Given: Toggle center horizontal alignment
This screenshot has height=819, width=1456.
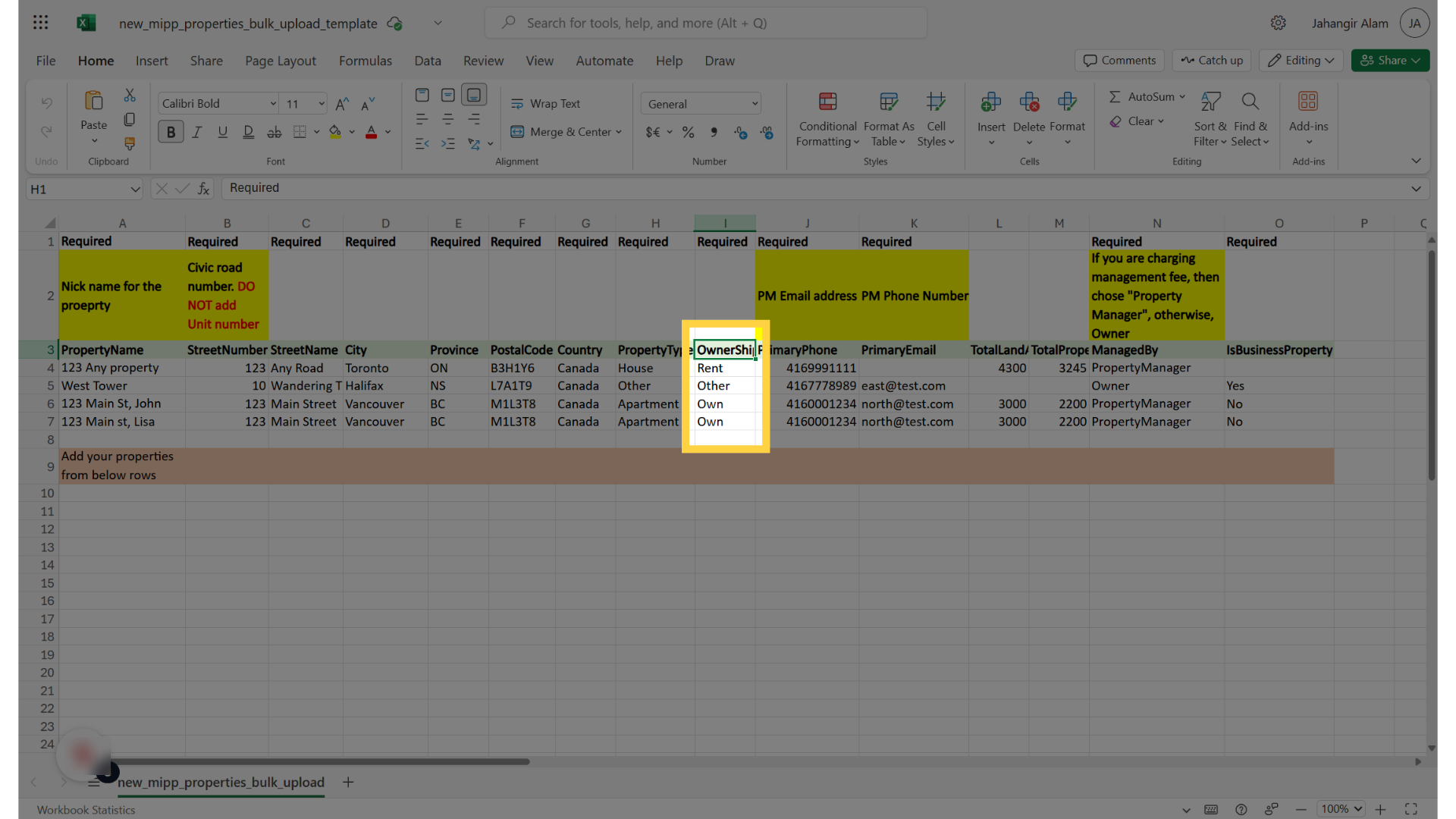Looking at the screenshot, I should click(448, 119).
